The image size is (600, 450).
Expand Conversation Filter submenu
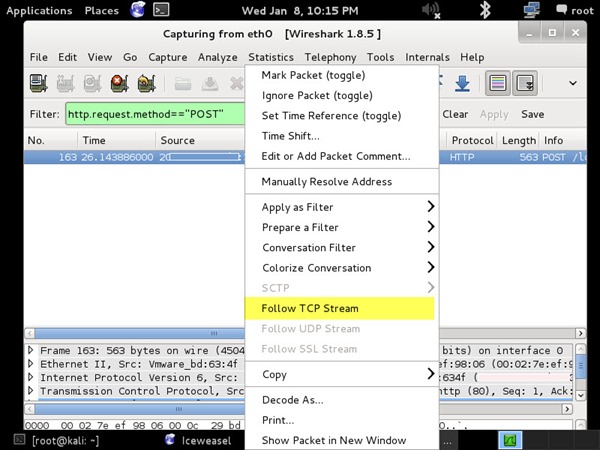pyautogui.click(x=341, y=248)
